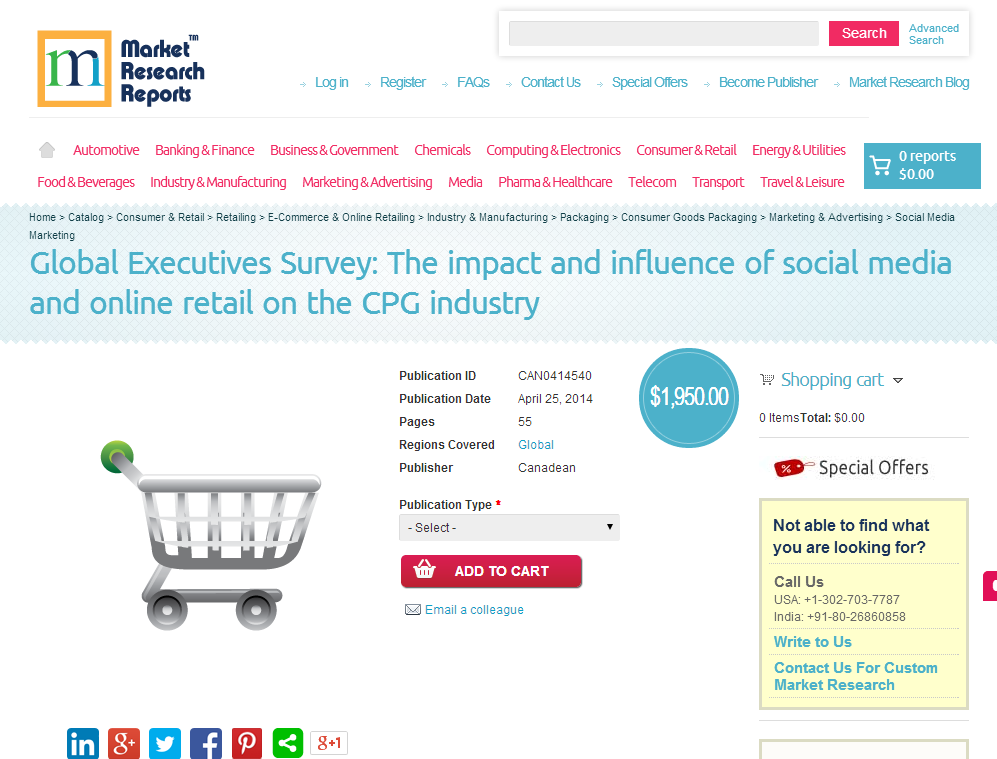Open the Publication Type dropdown
997x759 pixels.
[509, 528]
